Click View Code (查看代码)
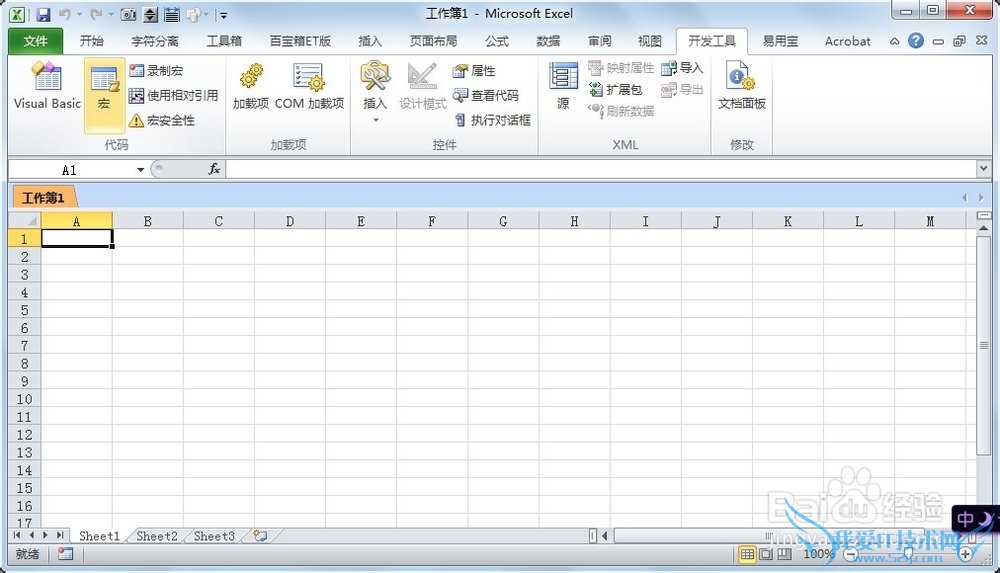1000x573 pixels. [x=485, y=96]
